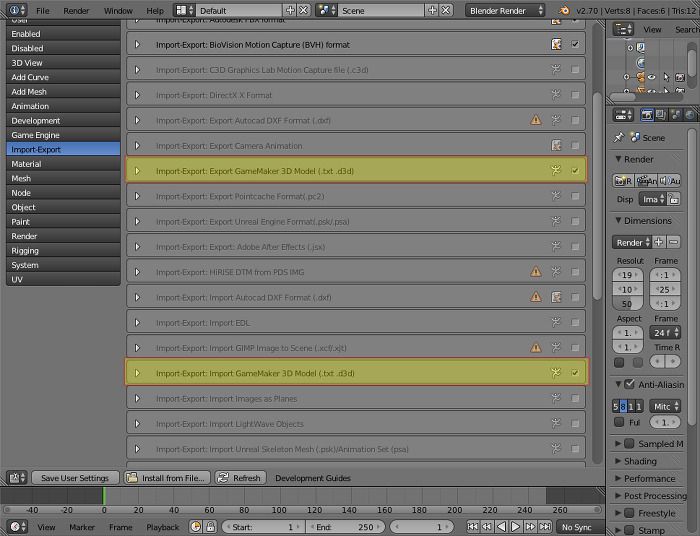Open Development Guides link
This screenshot has width=700, height=536.
[x=312, y=478]
